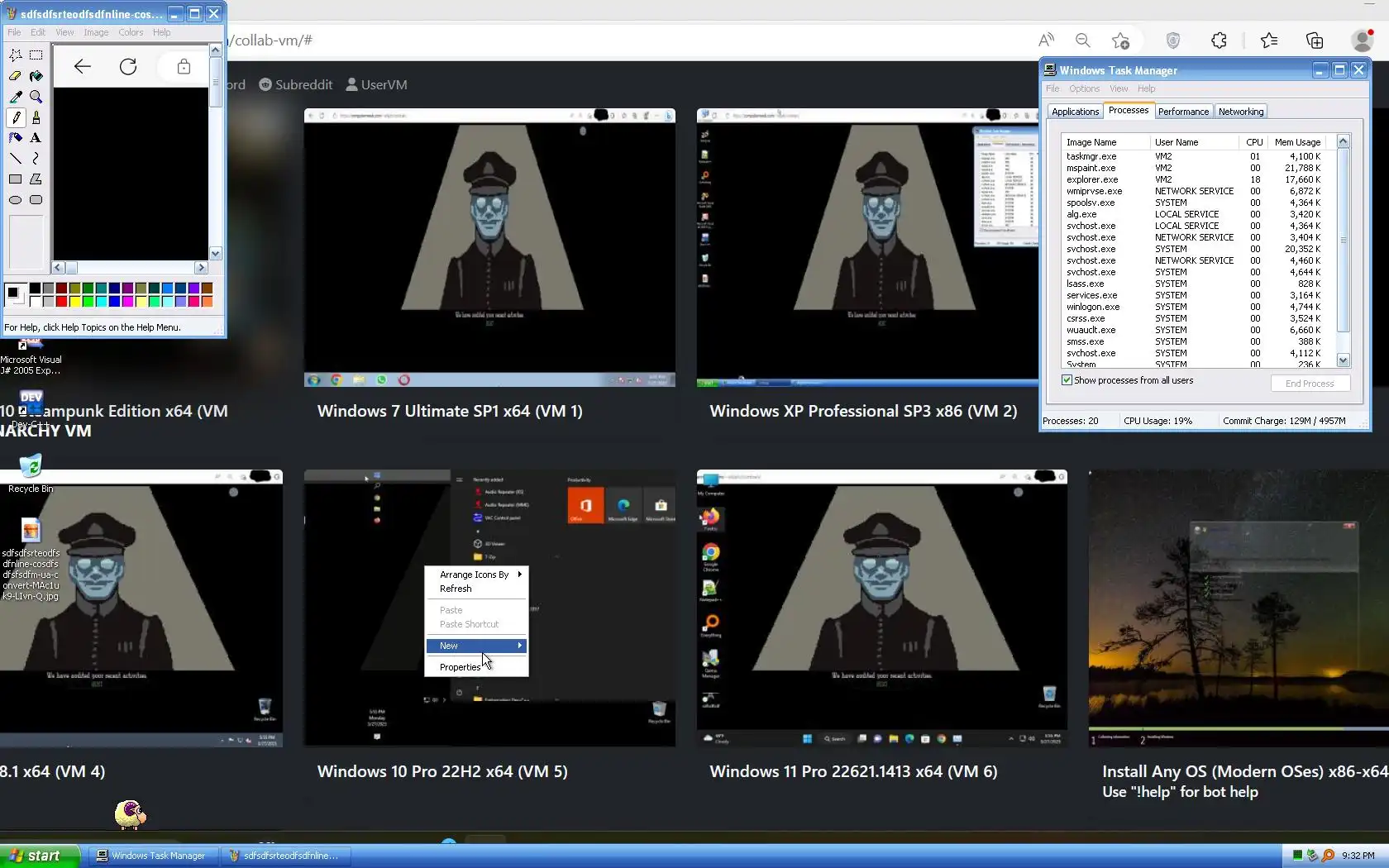Open the Windows 7 Ultimate VM 1 thumbnail
This screenshot has width=1389, height=868.
click(x=489, y=247)
